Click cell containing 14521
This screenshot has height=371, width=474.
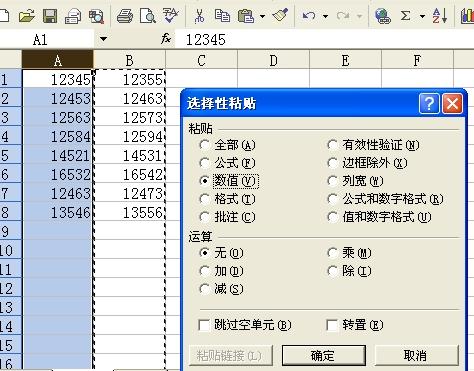coord(57,155)
